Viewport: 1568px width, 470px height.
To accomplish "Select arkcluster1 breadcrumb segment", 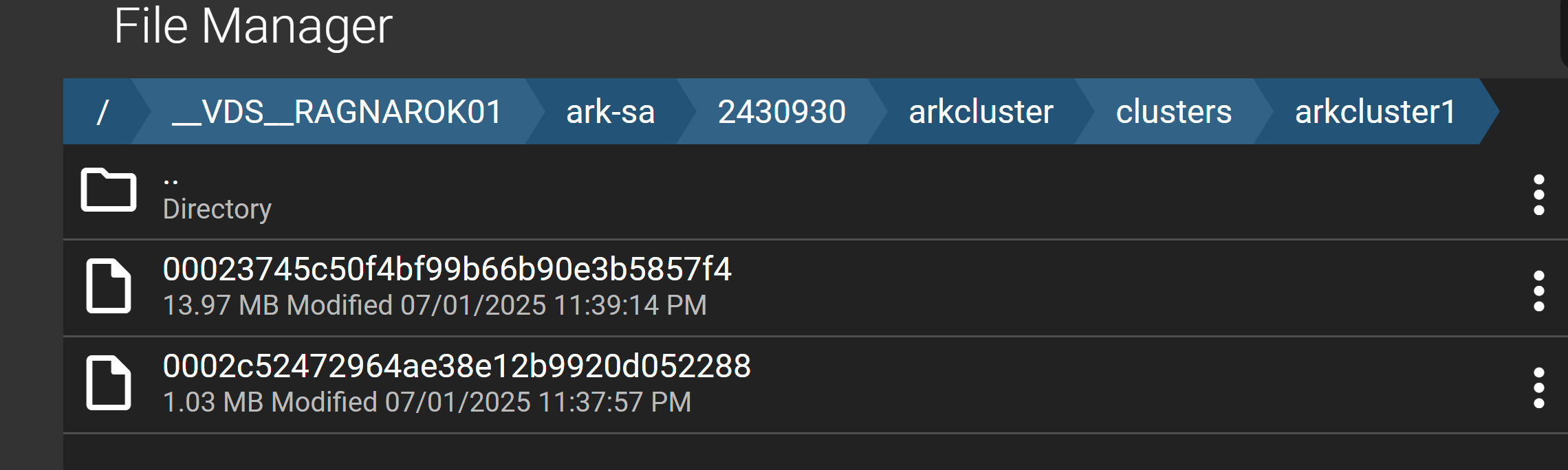I will click(x=1375, y=112).
